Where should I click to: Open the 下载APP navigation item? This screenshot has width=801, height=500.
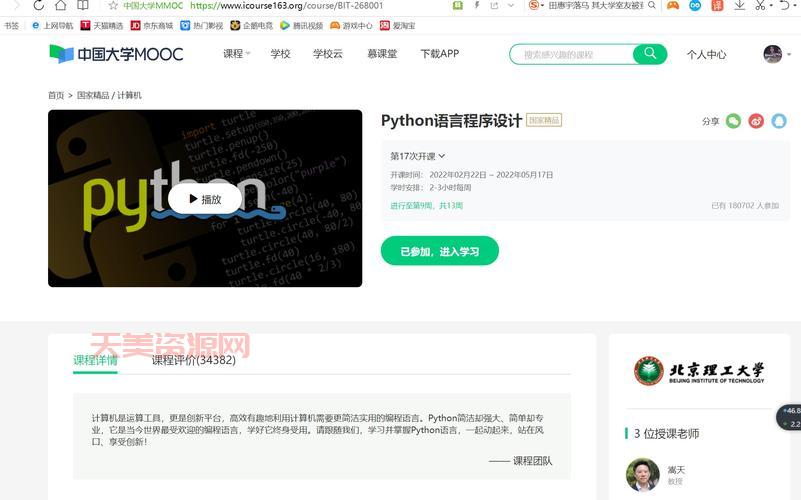[440, 54]
